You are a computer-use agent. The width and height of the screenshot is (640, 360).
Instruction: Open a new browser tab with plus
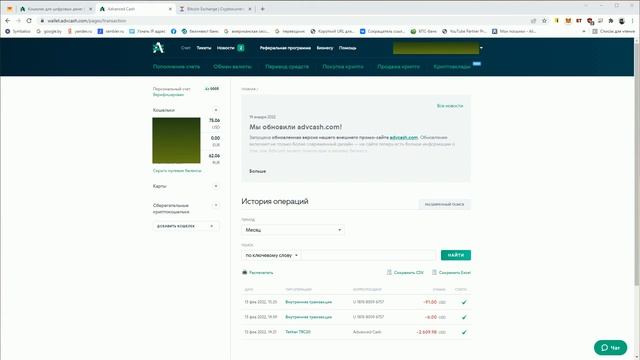coord(262,9)
